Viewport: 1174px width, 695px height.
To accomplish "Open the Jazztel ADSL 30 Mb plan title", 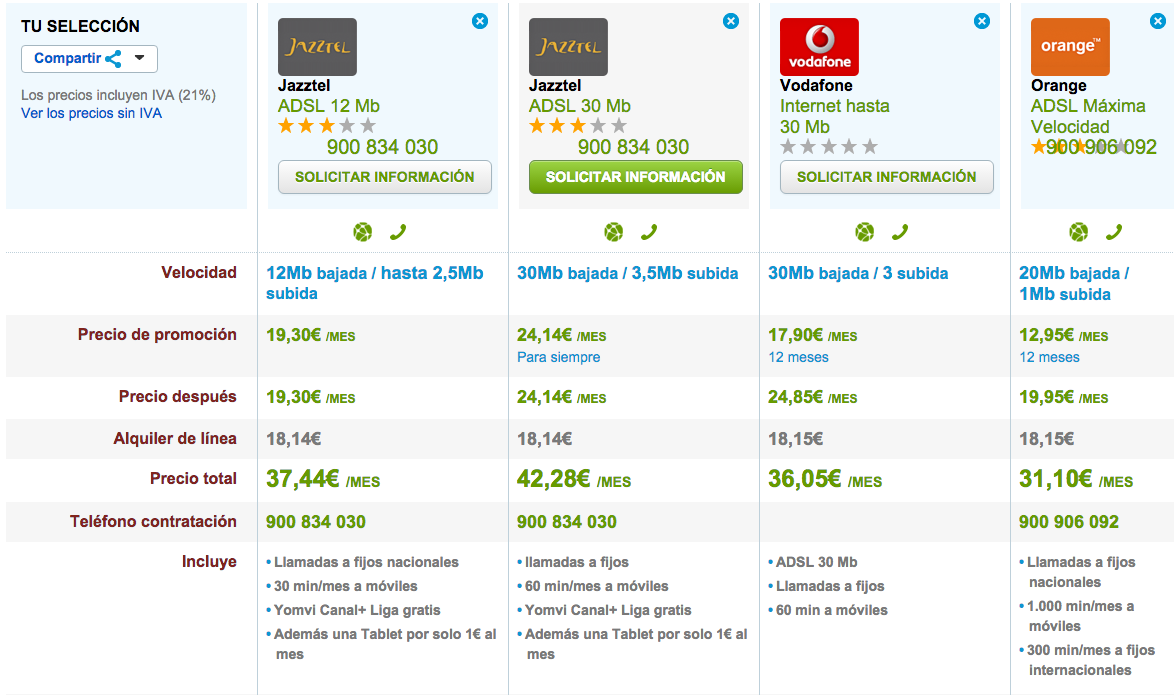I will pyautogui.click(x=579, y=106).
